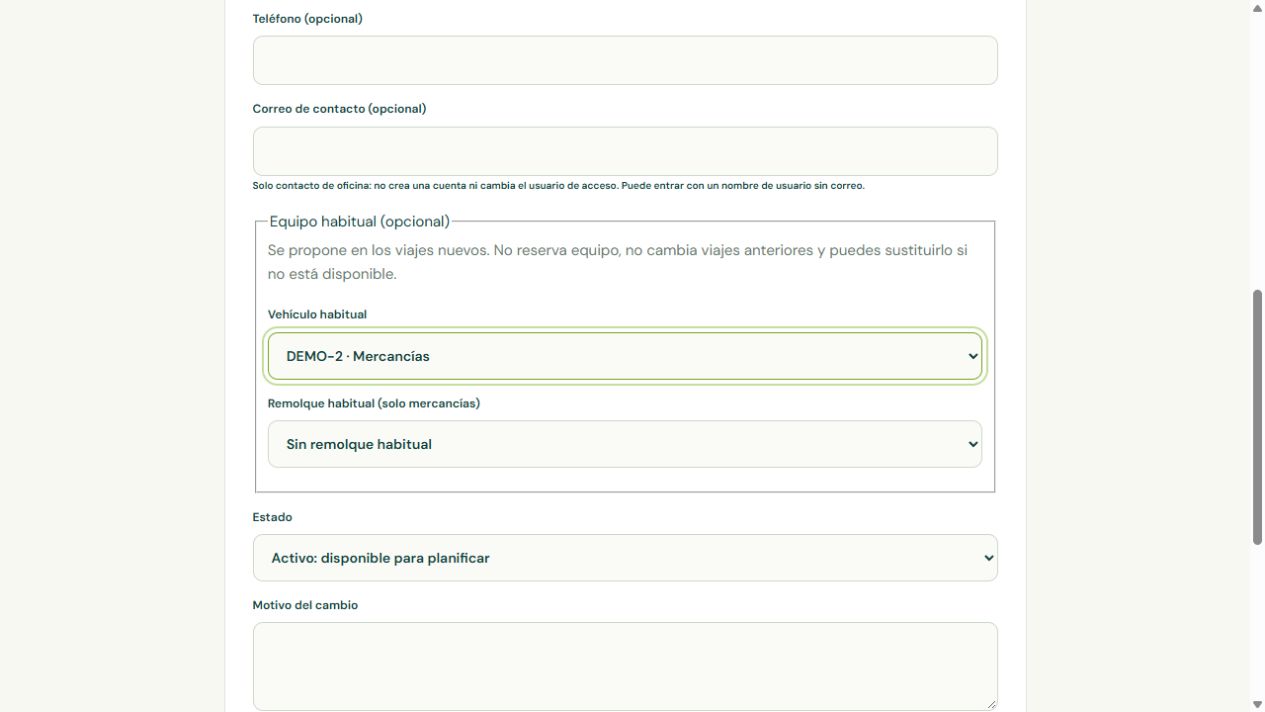Screen dimensions: 1265x712
Task: Click the 'Equipo habitual (opcional)' legend text
Action: click(360, 221)
